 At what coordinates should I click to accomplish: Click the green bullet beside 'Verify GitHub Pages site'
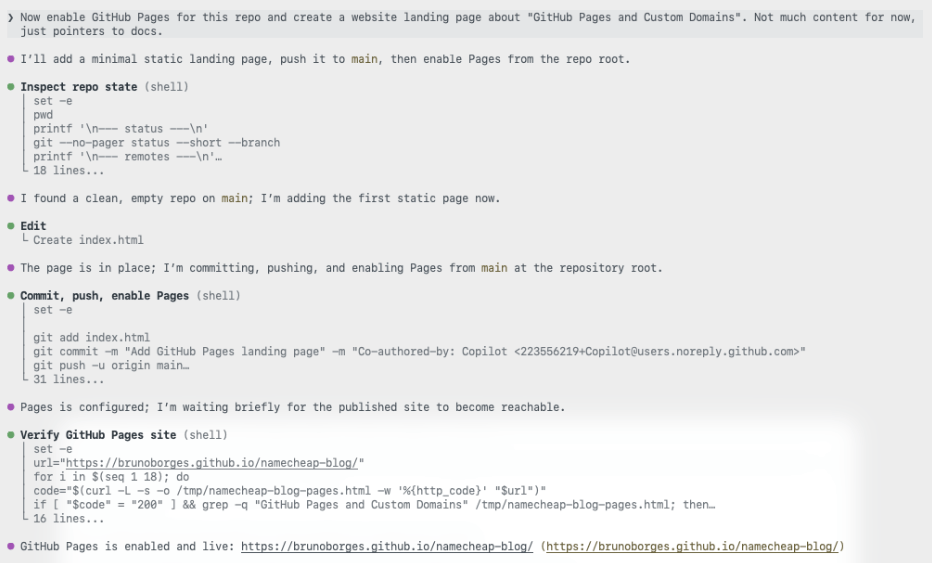11,435
